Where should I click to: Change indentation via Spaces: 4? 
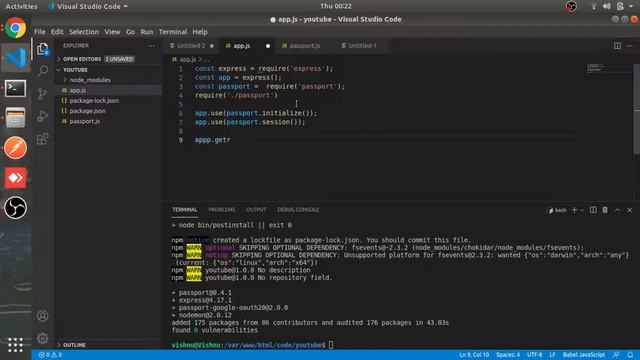pyautogui.click(x=508, y=355)
